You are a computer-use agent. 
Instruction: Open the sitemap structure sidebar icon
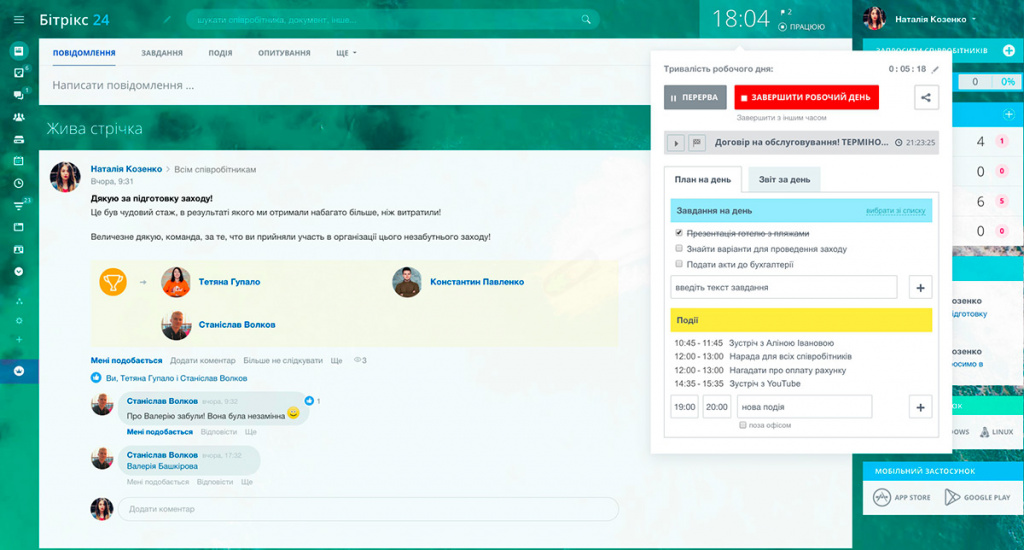click(x=18, y=301)
